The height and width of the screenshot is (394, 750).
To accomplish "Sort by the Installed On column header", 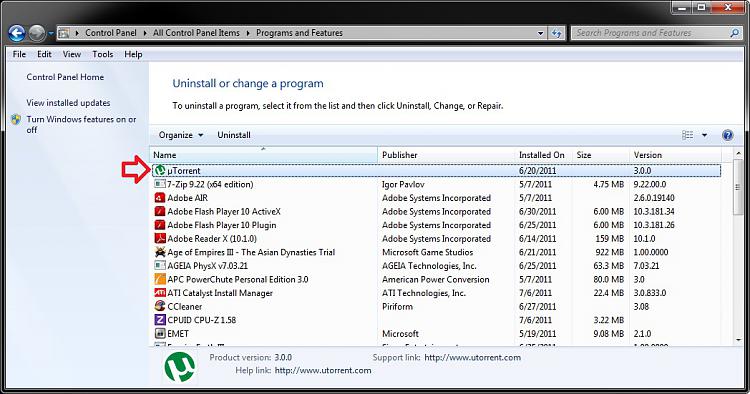I will (x=543, y=155).
